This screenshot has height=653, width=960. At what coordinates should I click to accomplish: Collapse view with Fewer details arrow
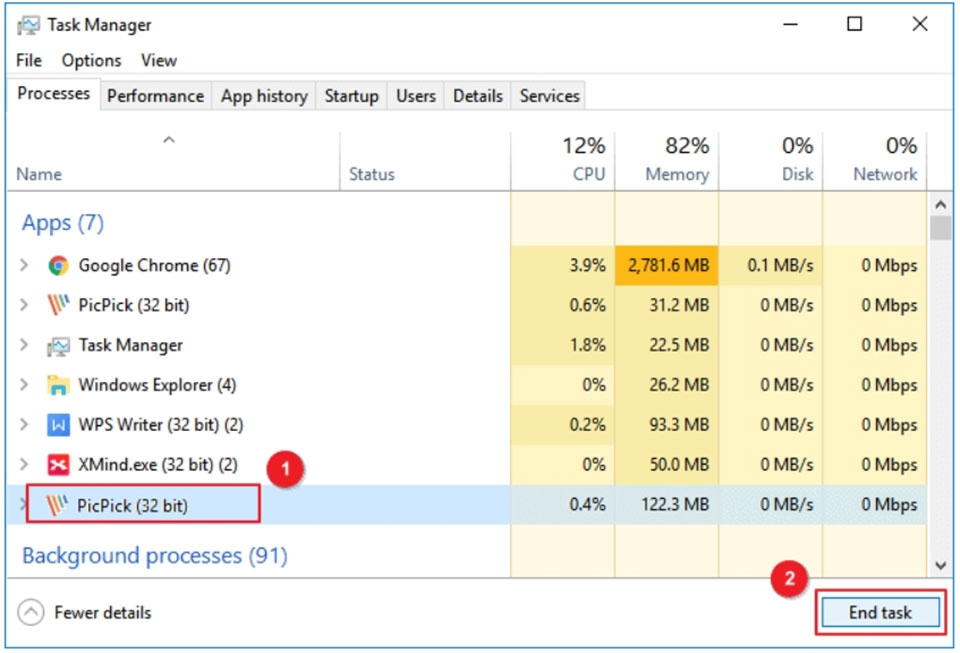tap(31, 612)
